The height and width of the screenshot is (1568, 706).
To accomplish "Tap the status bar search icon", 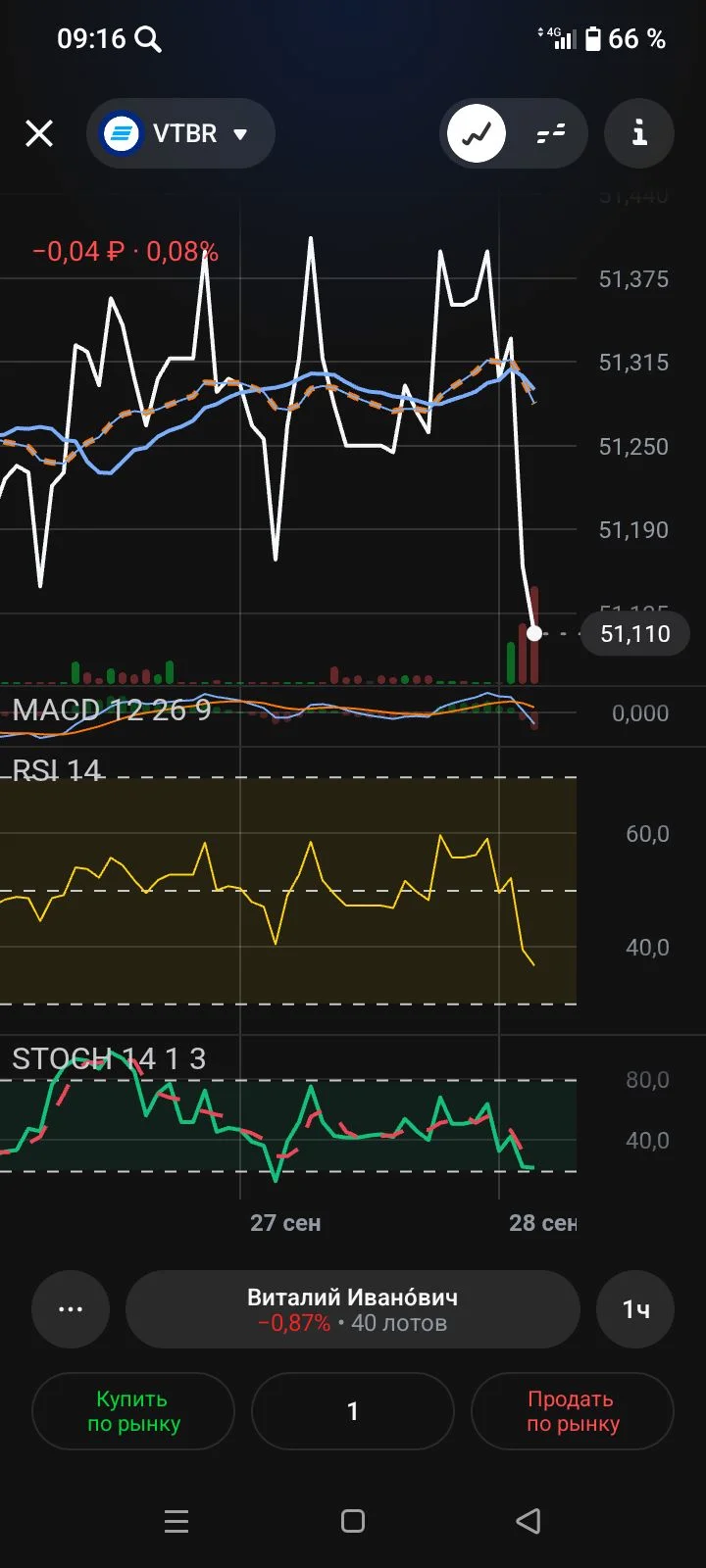I will [148, 39].
